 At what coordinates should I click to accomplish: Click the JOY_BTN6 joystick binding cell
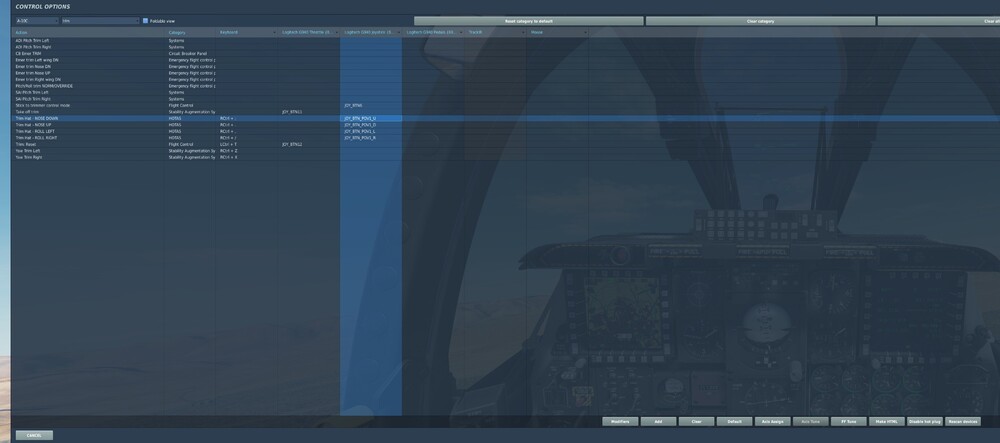pyautogui.click(x=371, y=105)
